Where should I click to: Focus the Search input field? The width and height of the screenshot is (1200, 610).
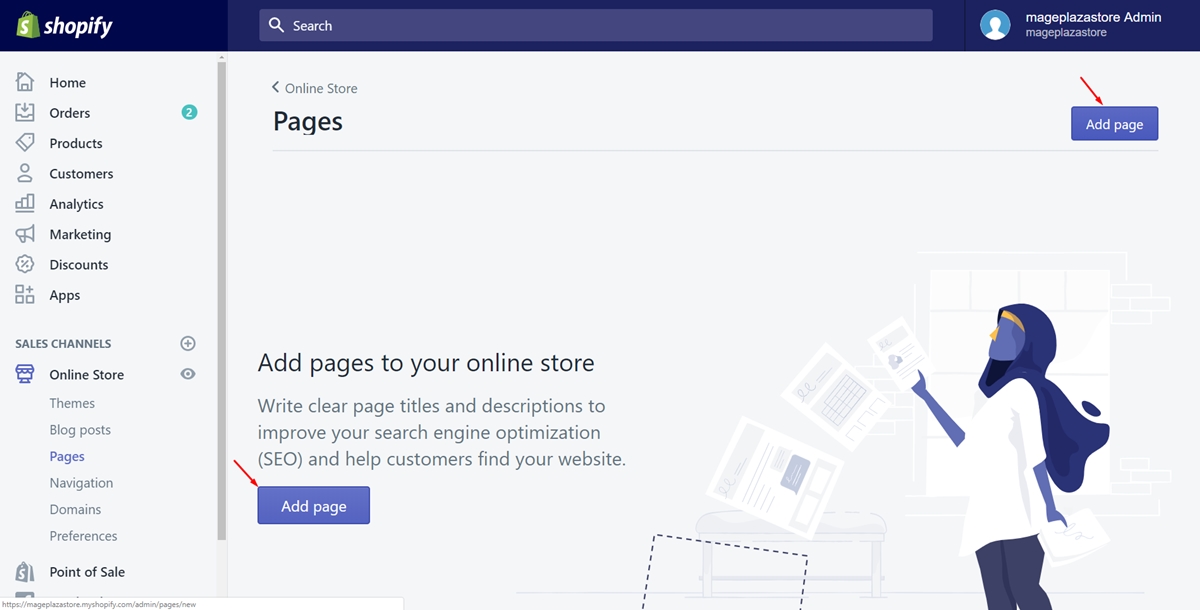tap(596, 25)
